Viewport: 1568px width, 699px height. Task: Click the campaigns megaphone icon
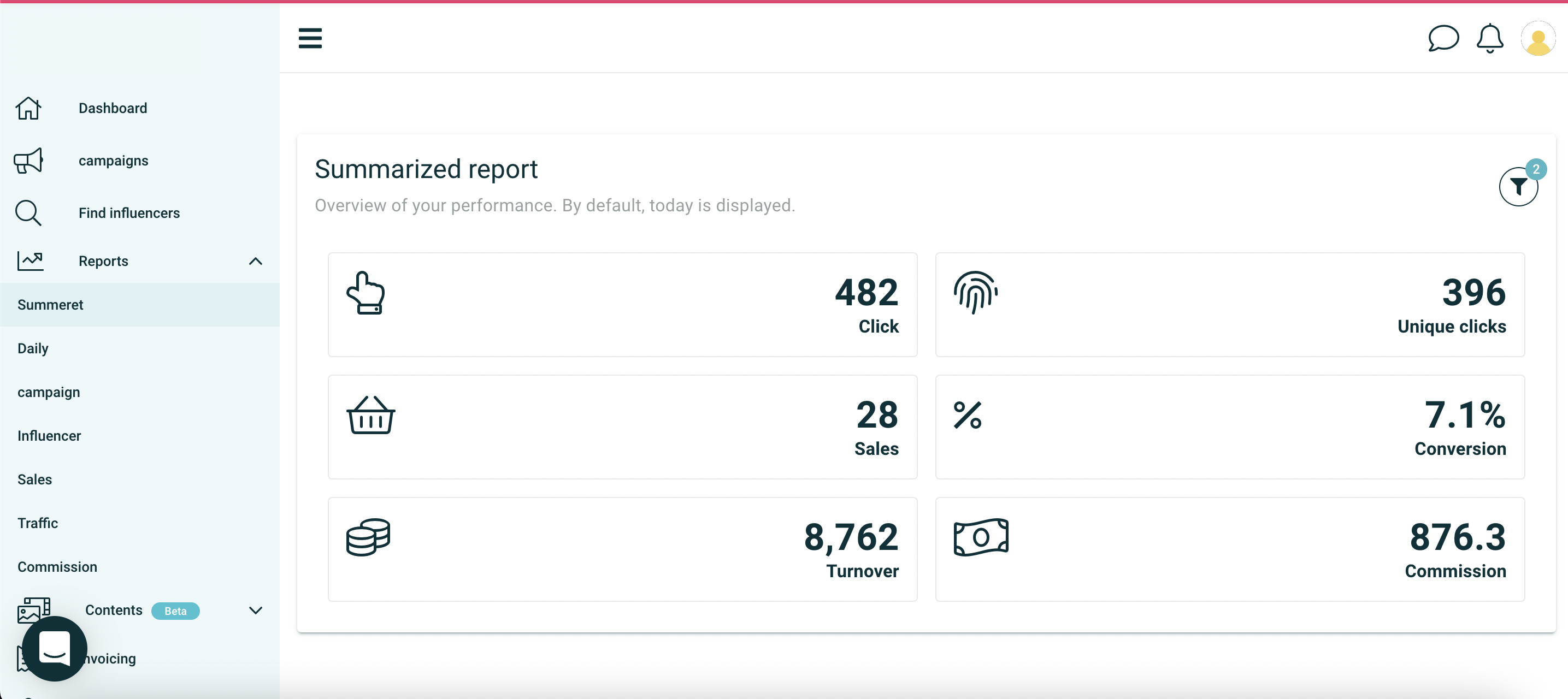click(x=28, y=161)
